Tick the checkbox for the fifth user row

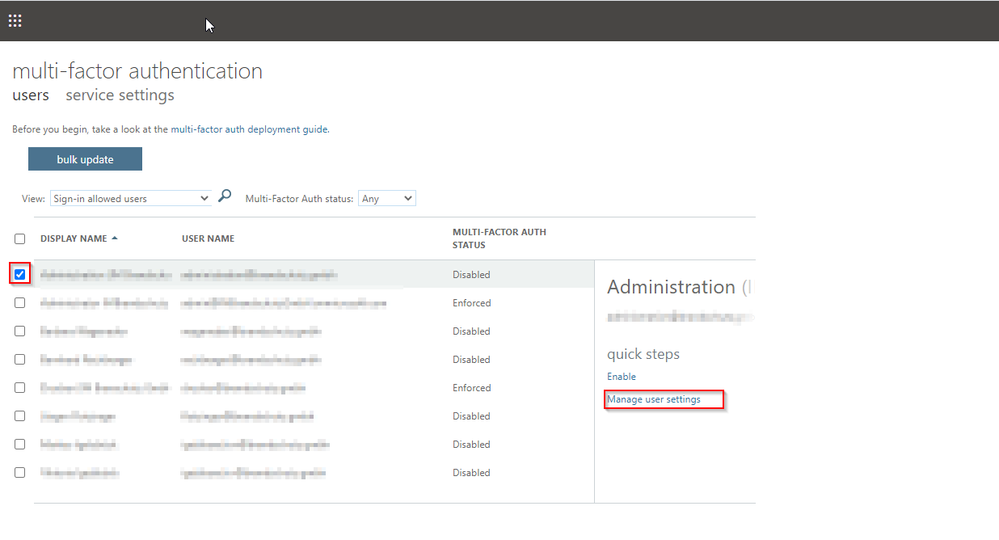point(20,388)
